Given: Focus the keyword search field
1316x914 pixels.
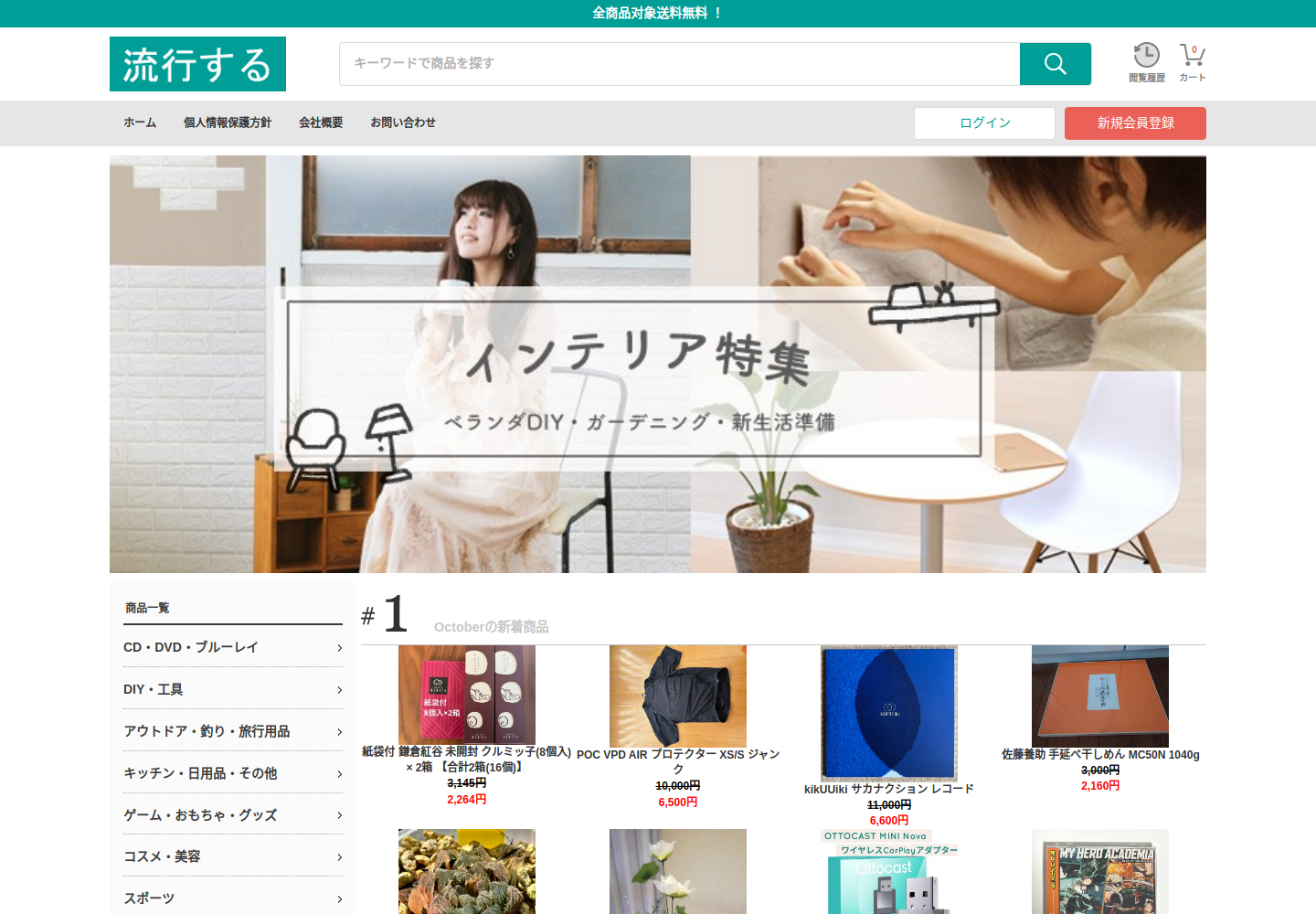Looking at the screenshot, I should pos(679,64).
